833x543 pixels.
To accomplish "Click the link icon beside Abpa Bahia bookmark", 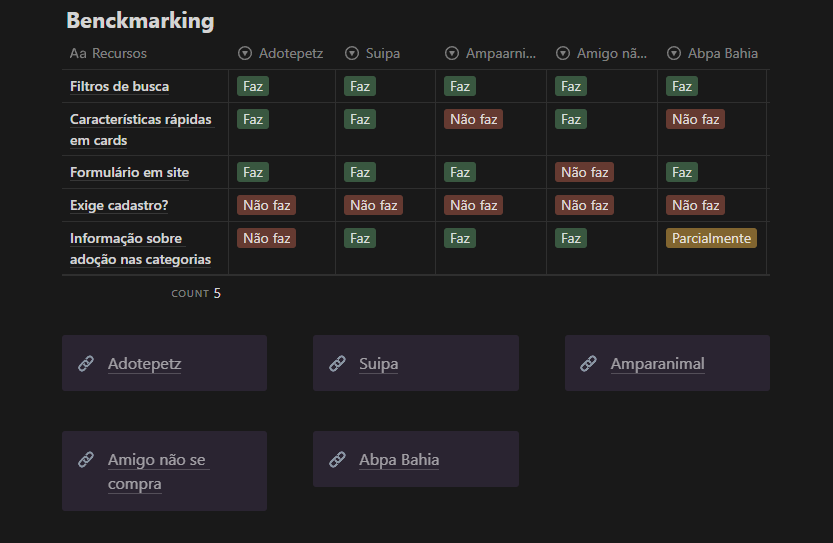I will click(337, 460).
